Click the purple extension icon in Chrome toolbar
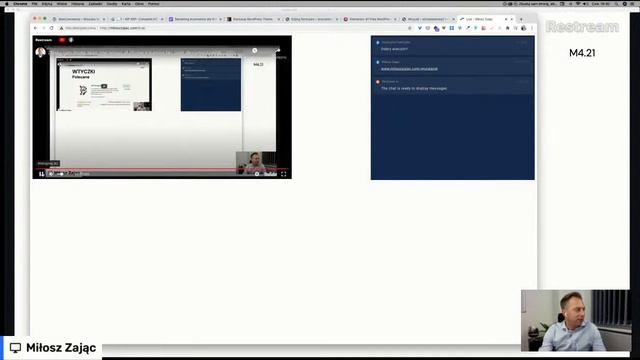The image size is (640, 360). point(436,28)
